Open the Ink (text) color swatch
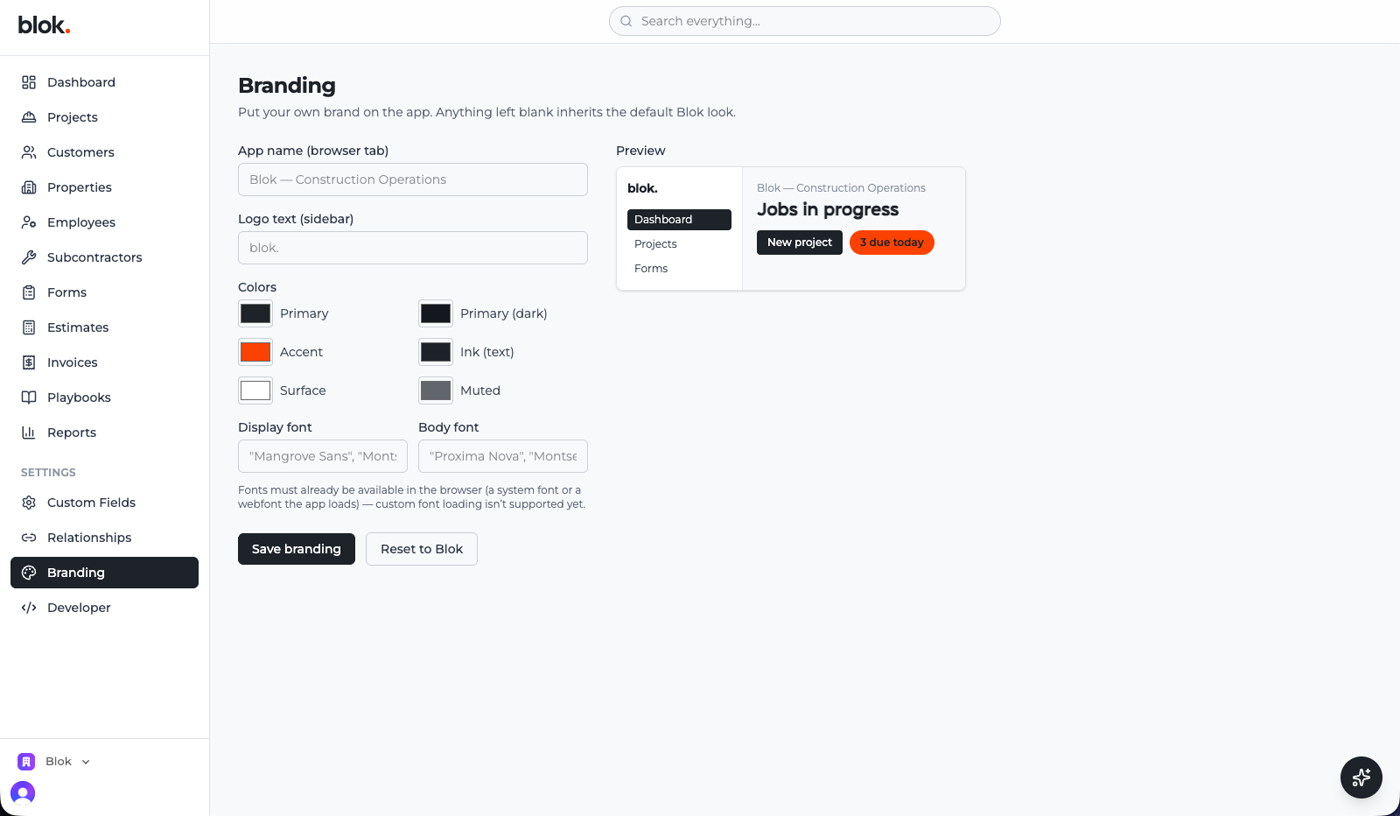1400x816 pixels. coord(435,352)
